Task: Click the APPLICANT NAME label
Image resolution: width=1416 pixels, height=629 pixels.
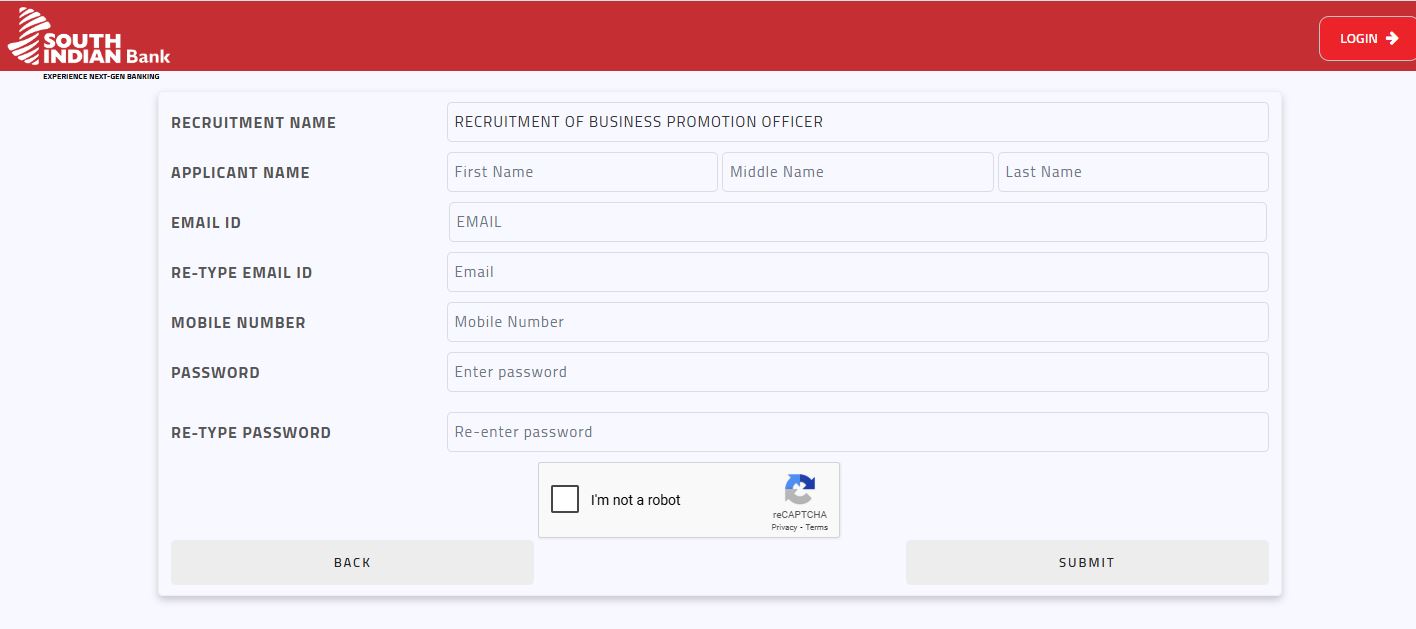Action: point(240,173)
